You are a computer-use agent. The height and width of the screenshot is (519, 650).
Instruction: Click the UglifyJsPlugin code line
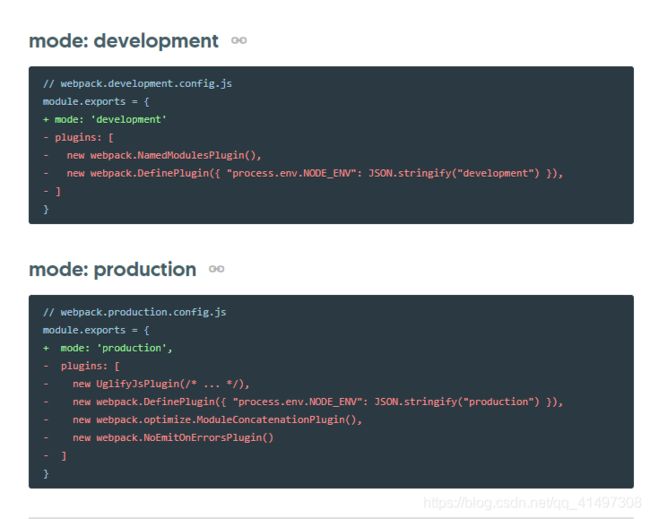(x=146, y=384)
